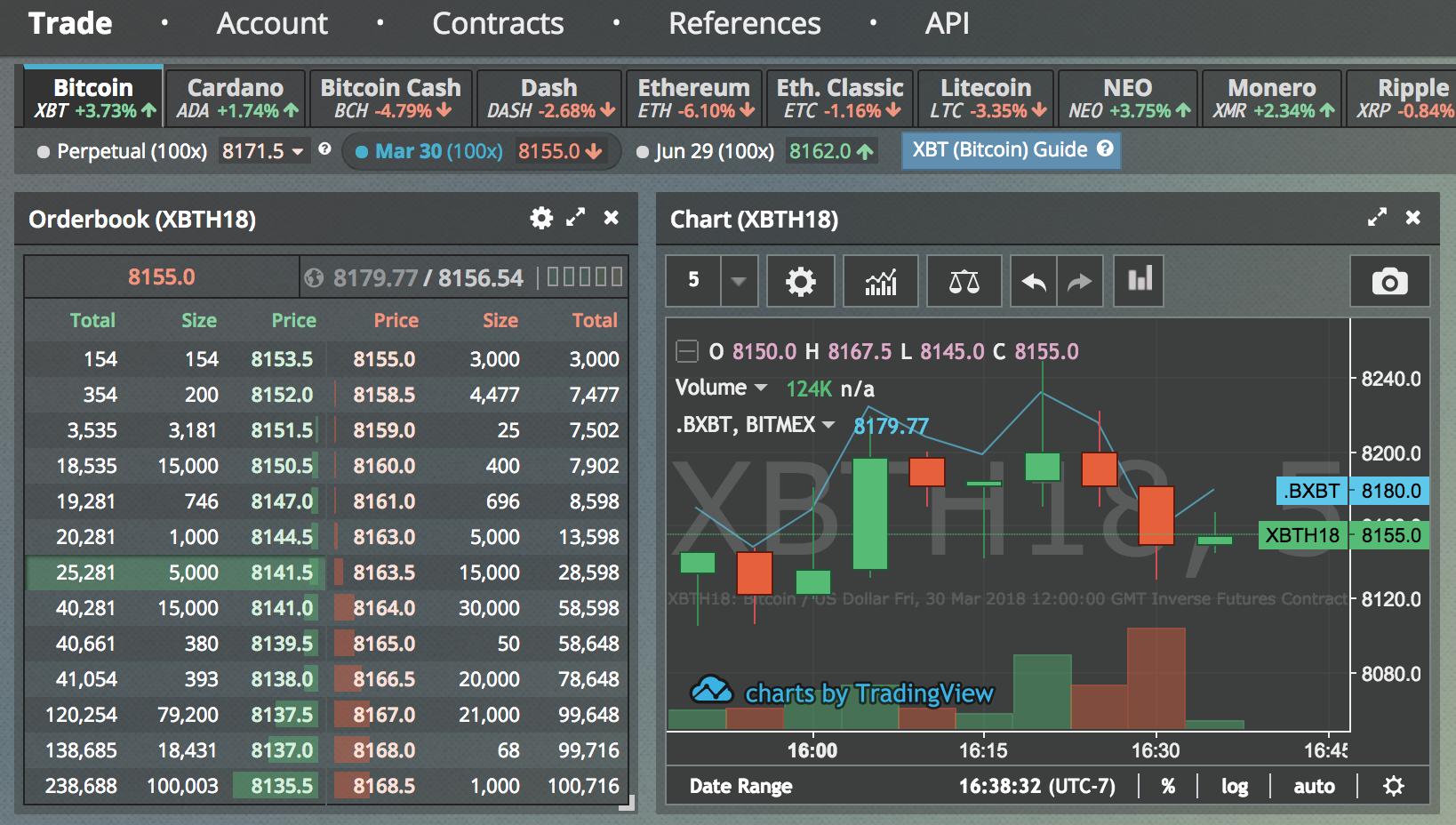Click help icon next to Perpetual price
Image resolution: width=1456 pixels, height=825 pixels.
click(x=324, y=149)
